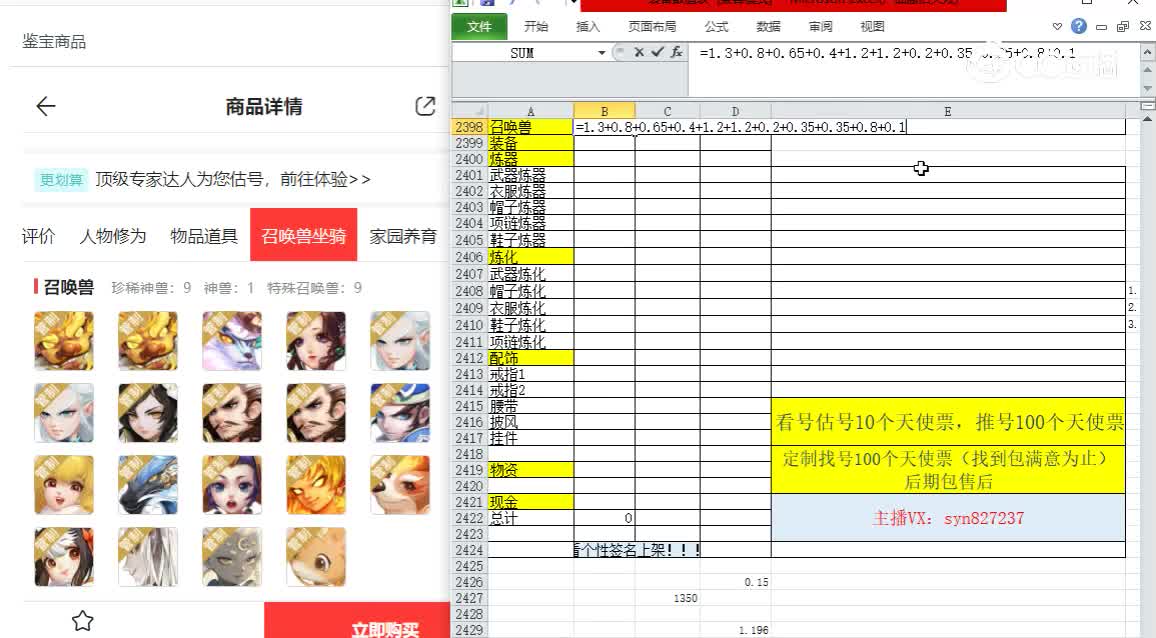Click cell 披风

pyautogui.click(x=531, y=423)
